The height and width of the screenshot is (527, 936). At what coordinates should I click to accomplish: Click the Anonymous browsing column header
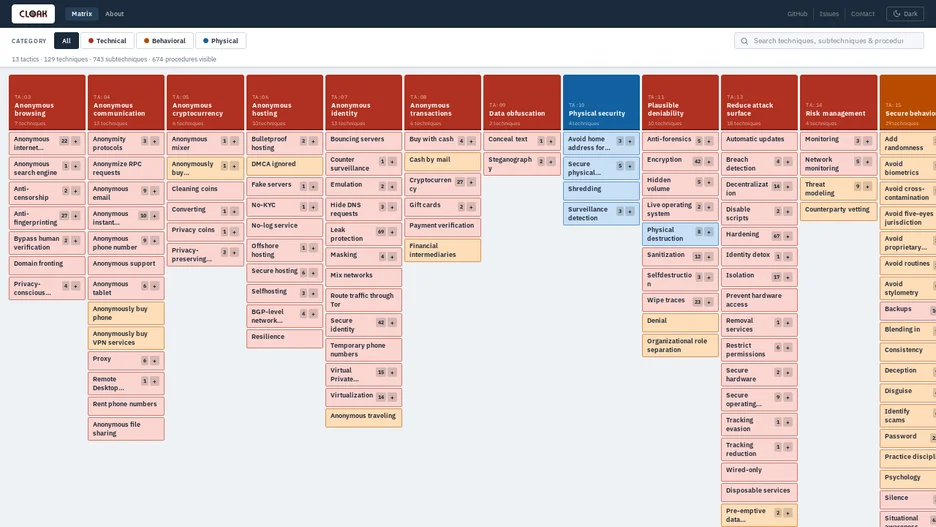47,102
